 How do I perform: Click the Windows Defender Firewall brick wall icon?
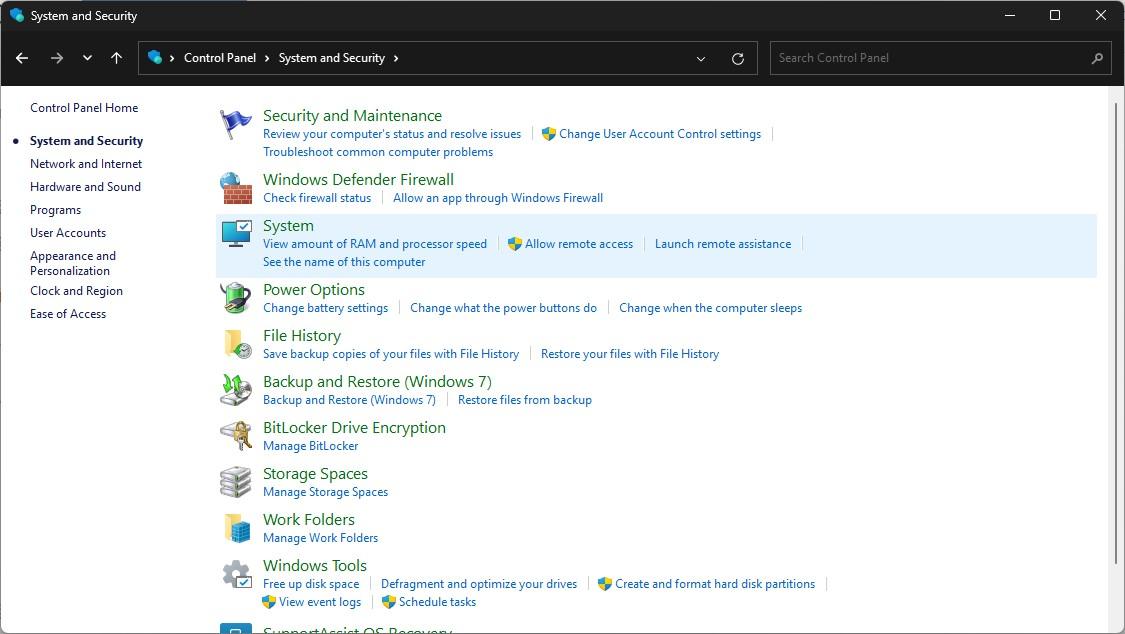coord(235,189)
